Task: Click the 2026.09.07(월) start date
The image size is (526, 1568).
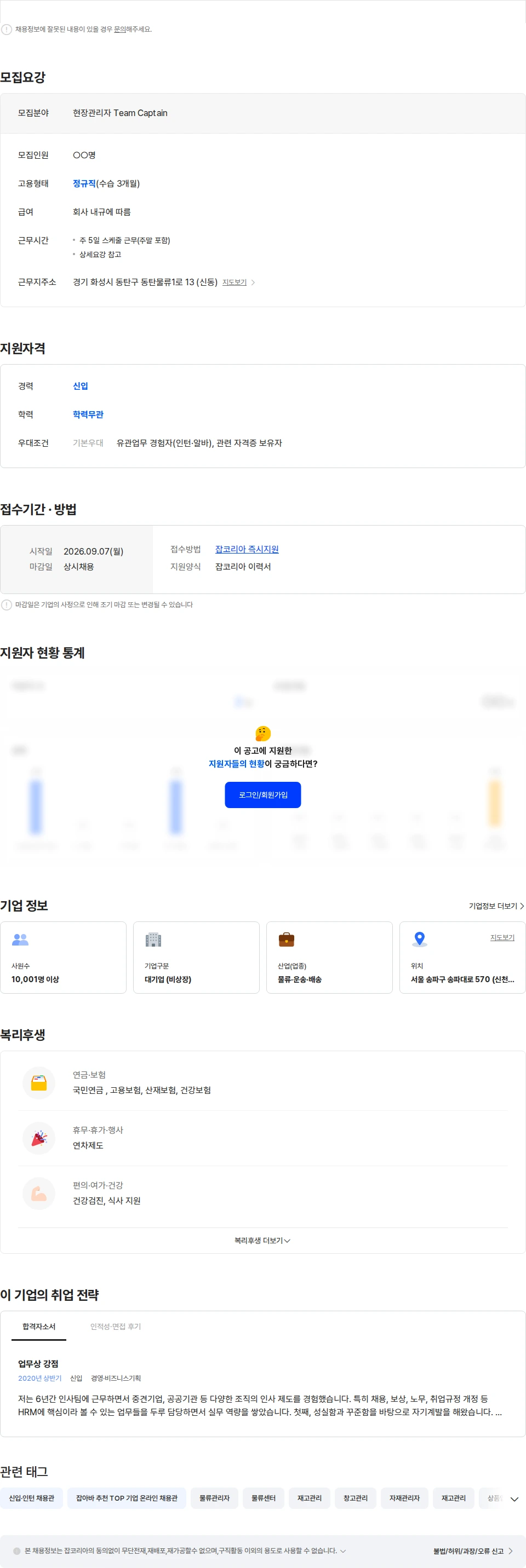Action: [x=93, y=551]
